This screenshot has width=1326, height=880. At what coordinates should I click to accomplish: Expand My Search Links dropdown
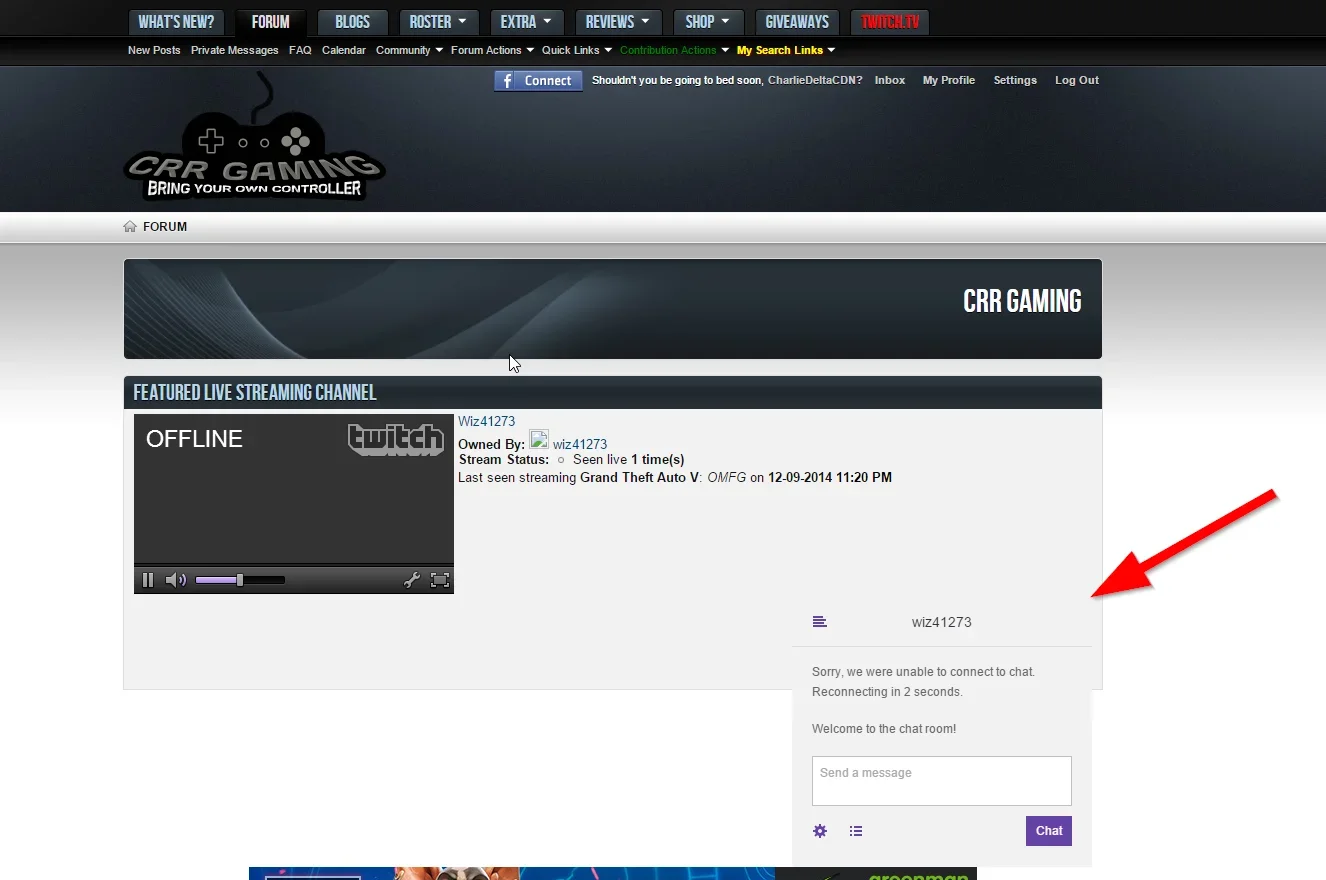786,50
